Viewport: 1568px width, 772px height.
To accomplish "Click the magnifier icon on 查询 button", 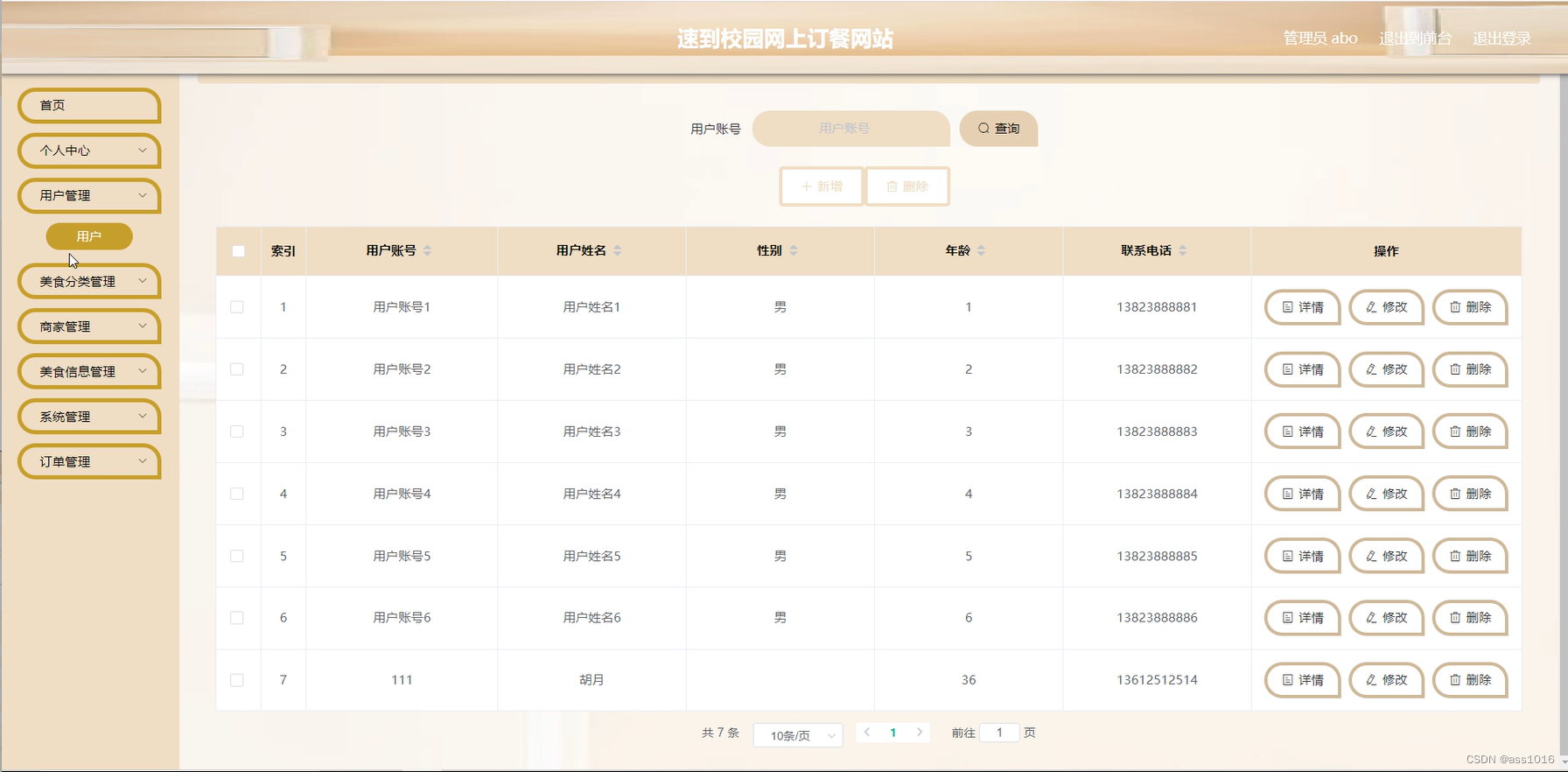I will pyautogui.click(x=983, y=129).
